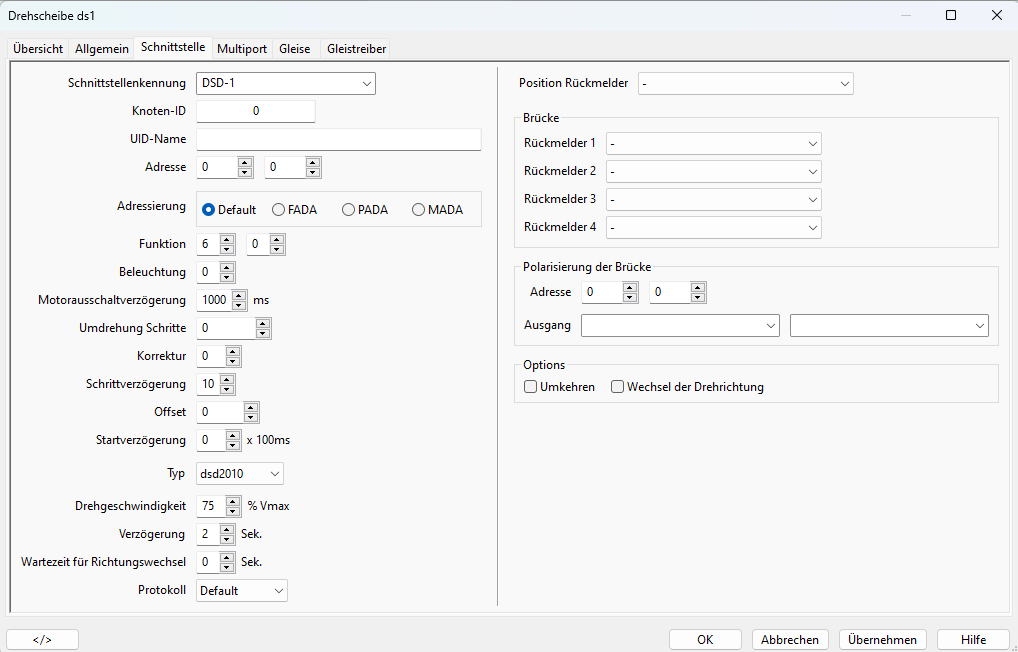Decrease Umdrehung Schritte value
Screen dimensions: 1018x652
click(263, 333)
